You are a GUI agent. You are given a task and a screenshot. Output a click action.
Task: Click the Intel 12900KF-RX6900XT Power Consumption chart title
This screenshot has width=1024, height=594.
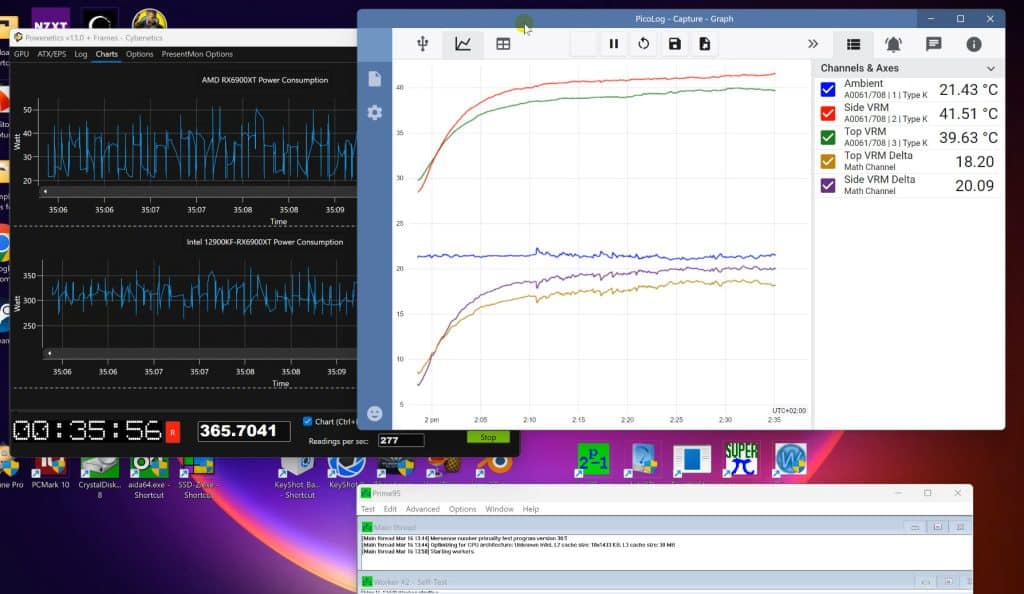click(264, 242)
